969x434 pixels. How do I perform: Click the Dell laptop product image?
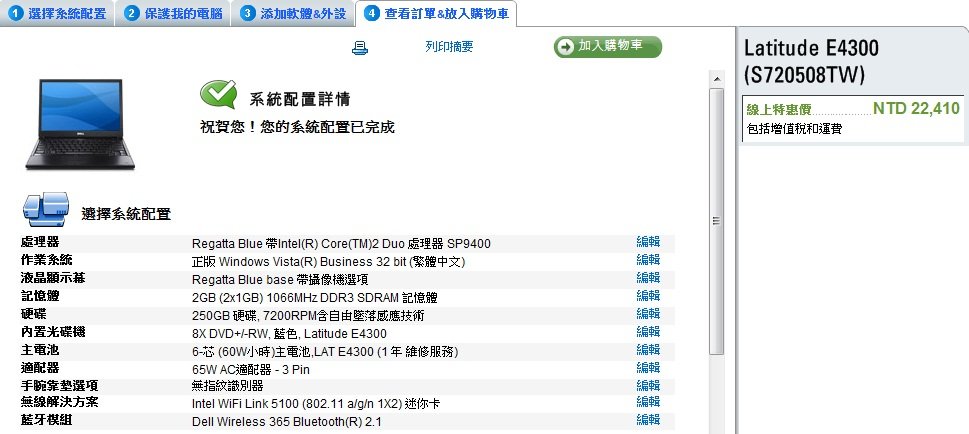tap(80, 124)
